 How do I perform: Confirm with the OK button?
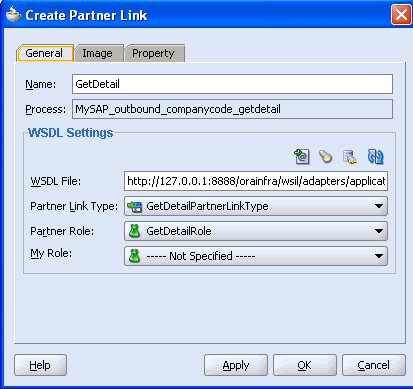pyautogui.click(x=305, y=365)
